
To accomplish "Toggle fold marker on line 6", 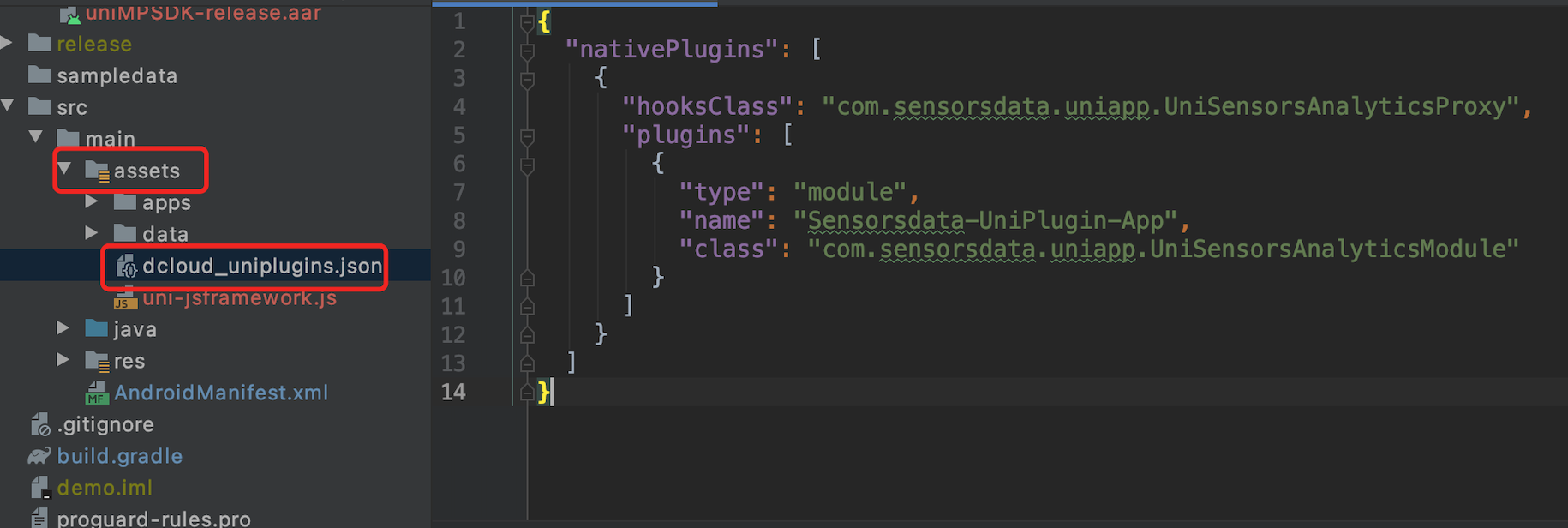I will click(x=527, y=165).
